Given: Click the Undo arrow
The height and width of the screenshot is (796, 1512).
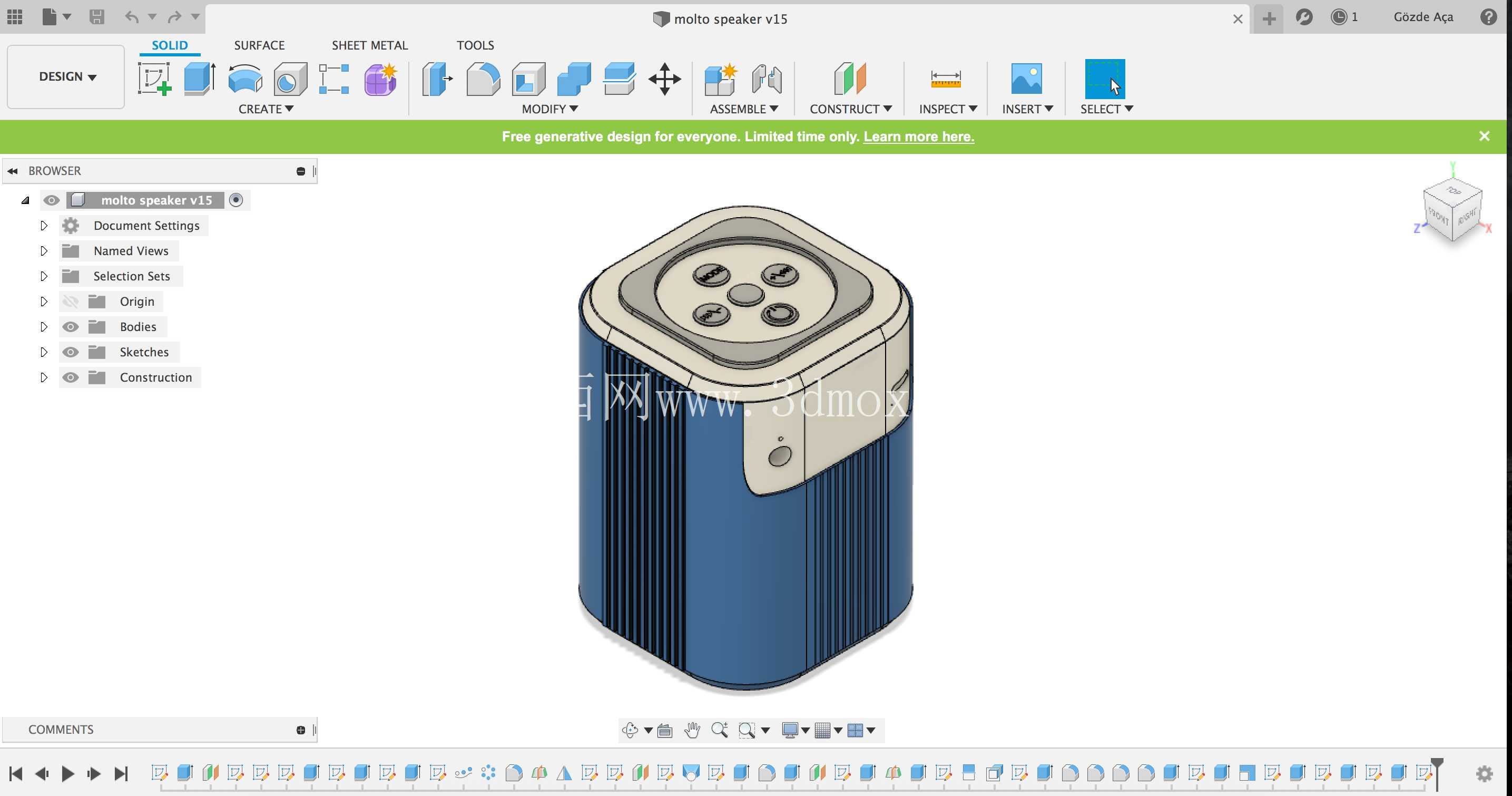Looking at the screenshot, I should (x=132, y=17).
